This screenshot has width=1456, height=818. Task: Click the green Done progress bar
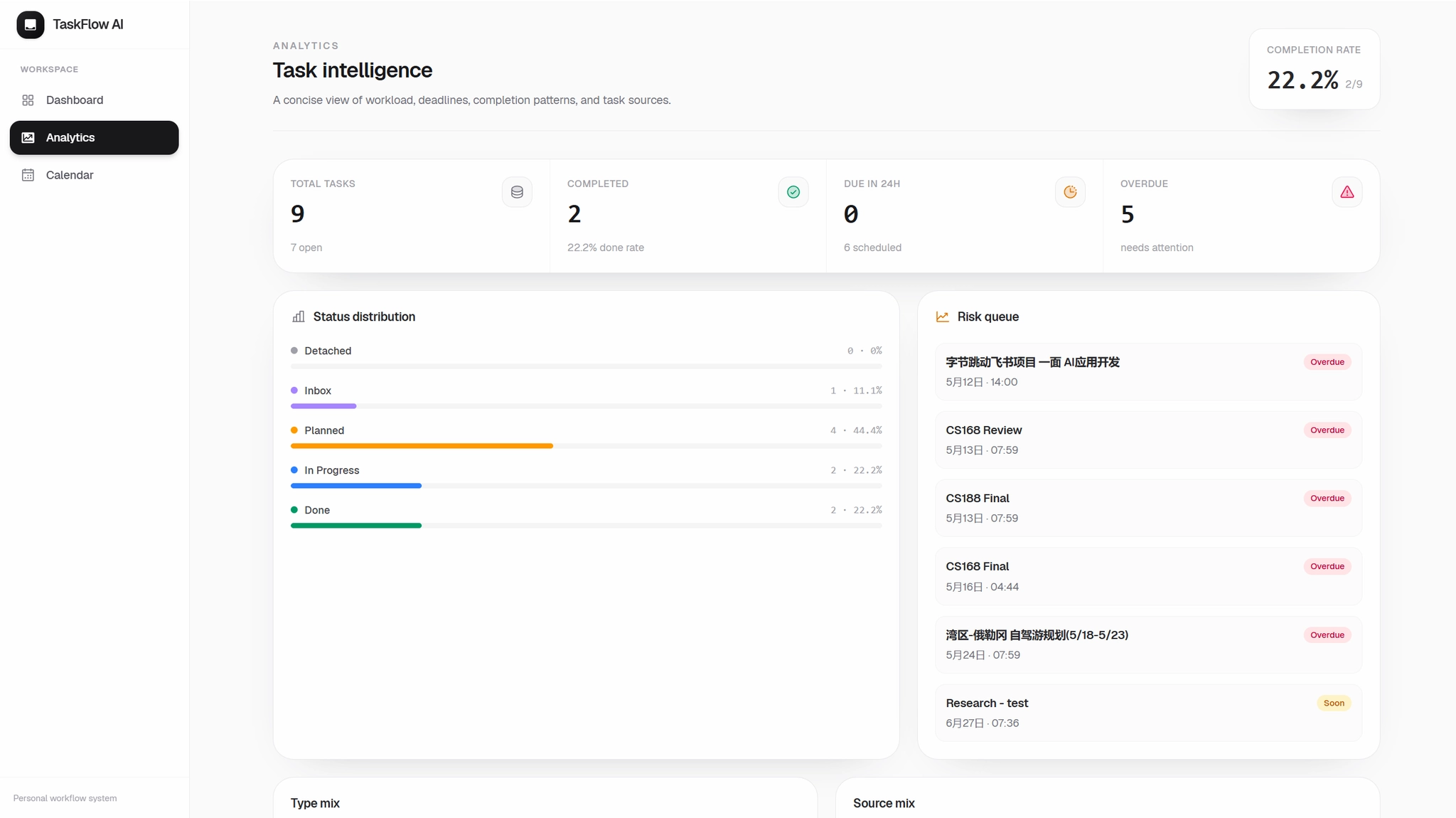[x=356, y=526]
